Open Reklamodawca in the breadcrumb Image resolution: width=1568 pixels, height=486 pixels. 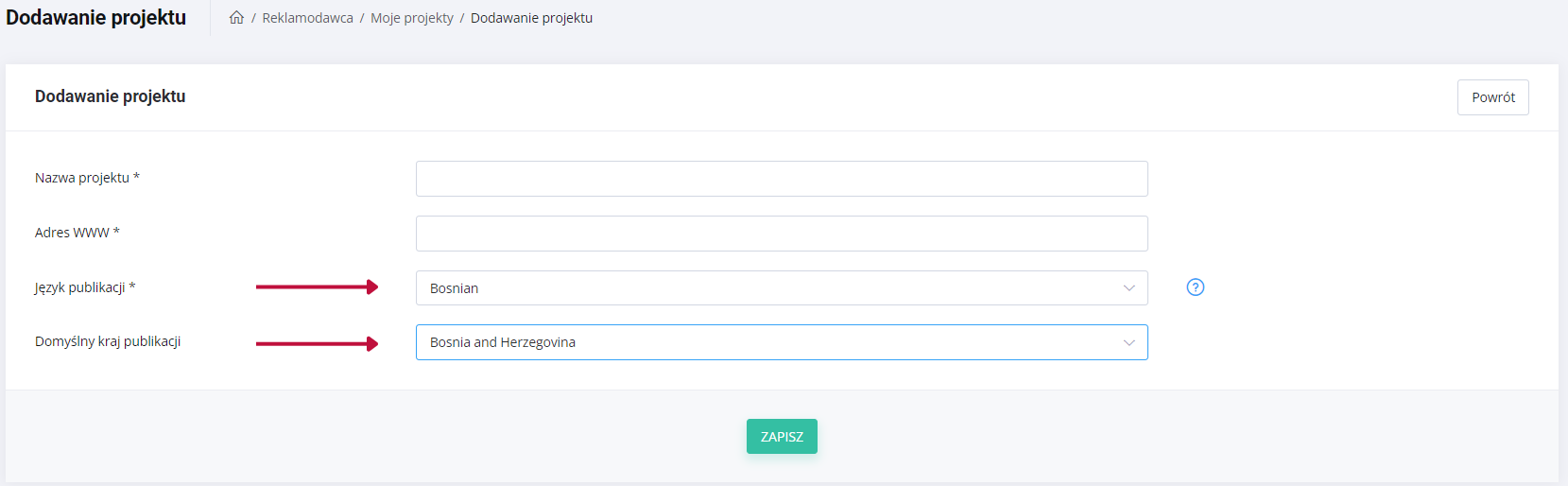click(x=307, y=18)
